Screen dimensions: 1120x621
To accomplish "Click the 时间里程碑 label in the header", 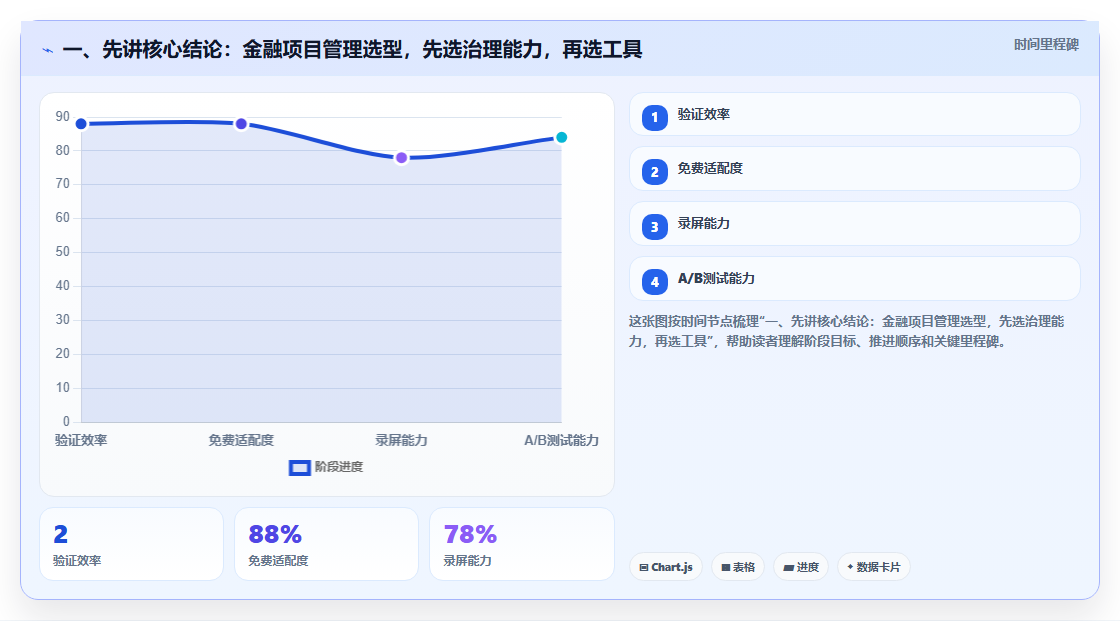I will point(1046,44).
